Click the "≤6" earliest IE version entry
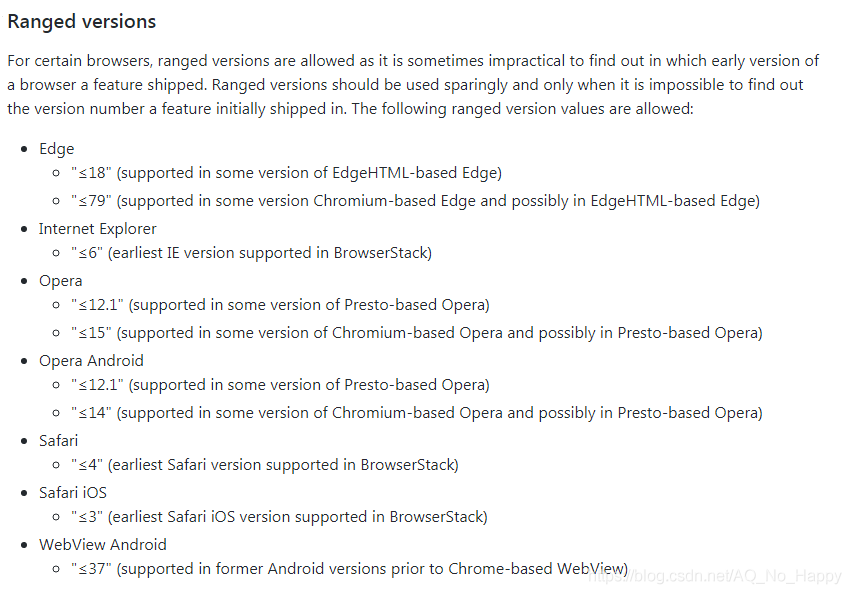The image size is (851, 594). [x=251, y=252]
